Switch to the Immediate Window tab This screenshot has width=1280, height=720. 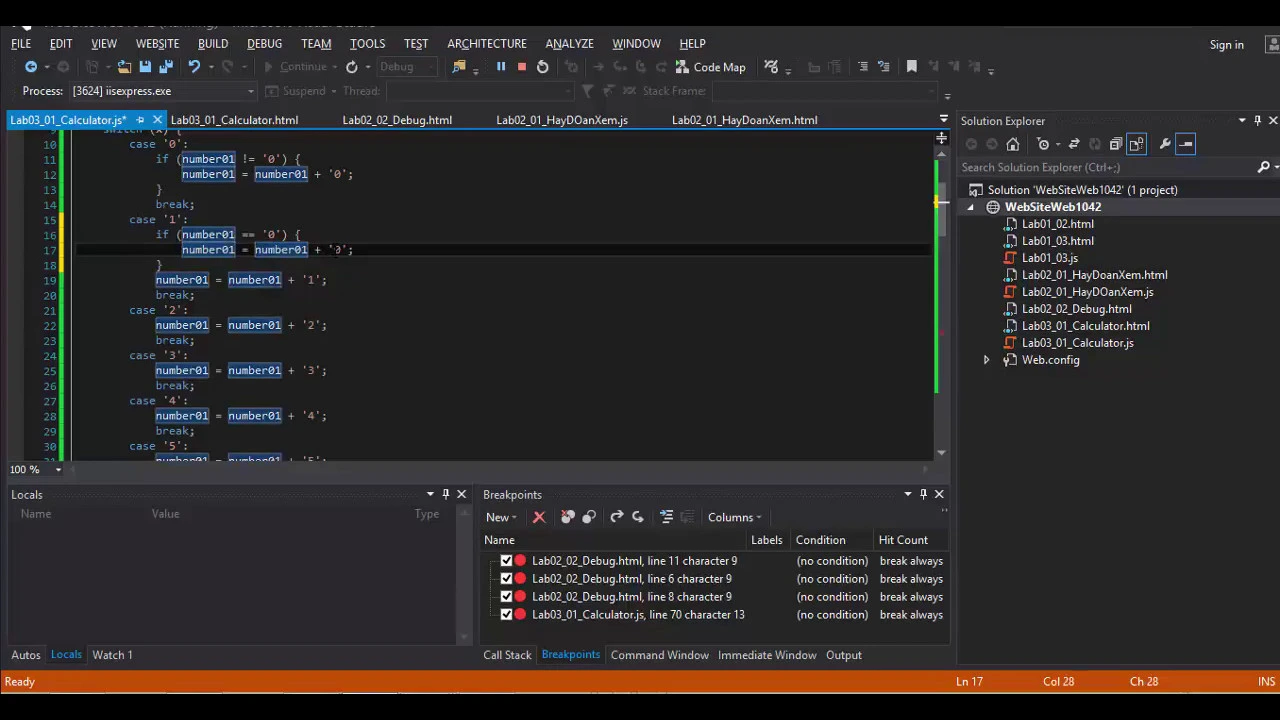pos(767,655)
